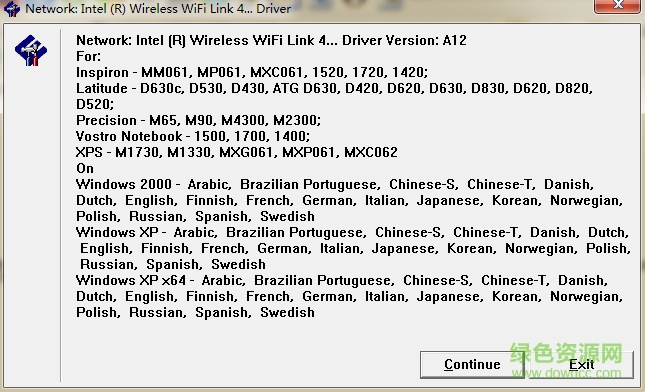Screen dimensions: 645x392
Task: Click the "XPS - M1730, M1330" line
Action: [x=237, y=153]
